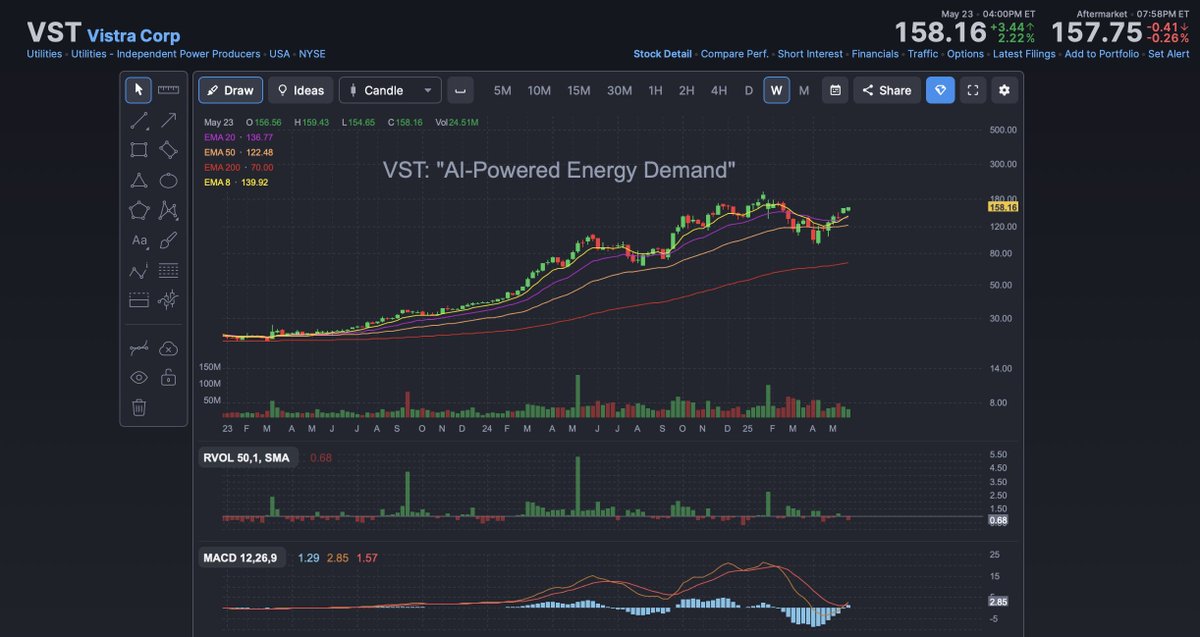This screenshot has height=637, width=1200.
Task: Click the trash icon to delete drawings
Action: [139, 407]
